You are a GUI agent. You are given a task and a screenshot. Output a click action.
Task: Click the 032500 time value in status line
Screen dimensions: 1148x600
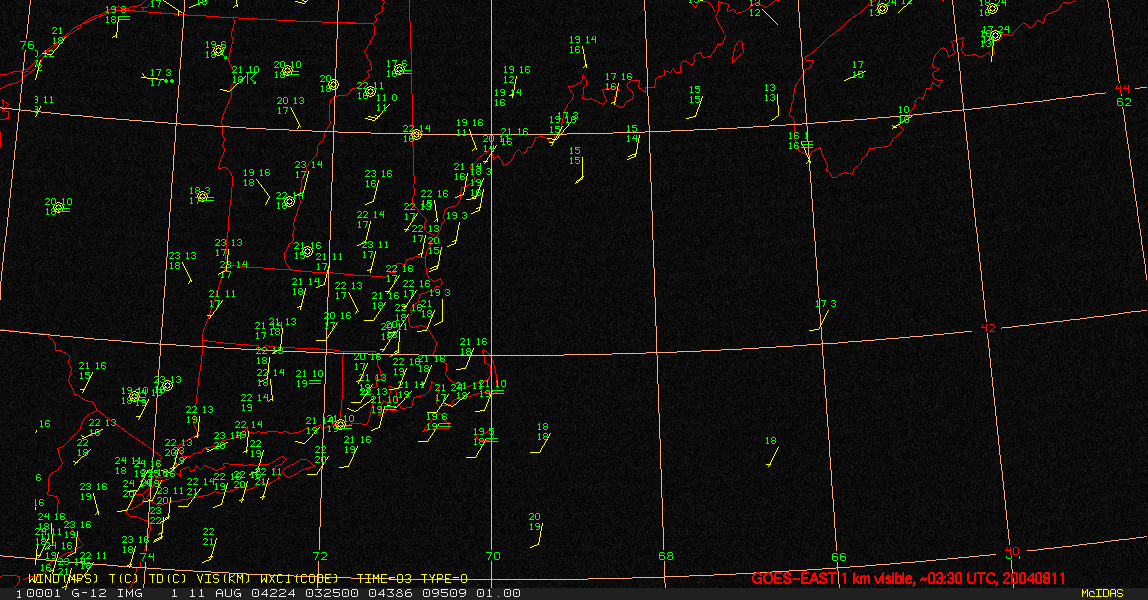pos(330,593)
